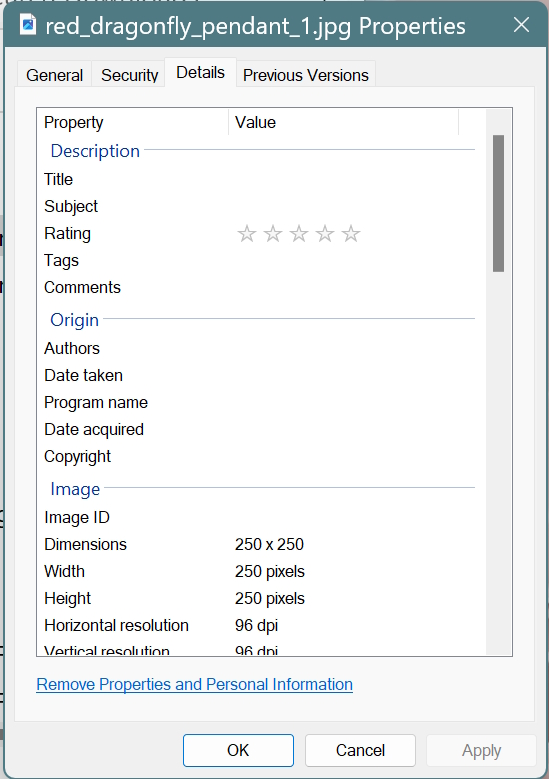This screenshot has height=779, width=549.
Task: Click Remove Properties and Personal Information link
Action: coord(194,684)
